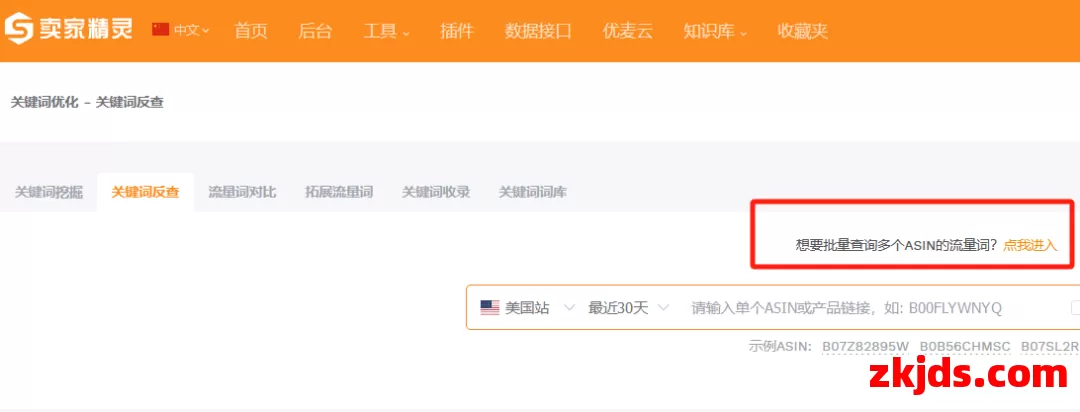Select the 关键词反查 tab
This screenshot has width=1080, height=412.
[x=145, y=192]
